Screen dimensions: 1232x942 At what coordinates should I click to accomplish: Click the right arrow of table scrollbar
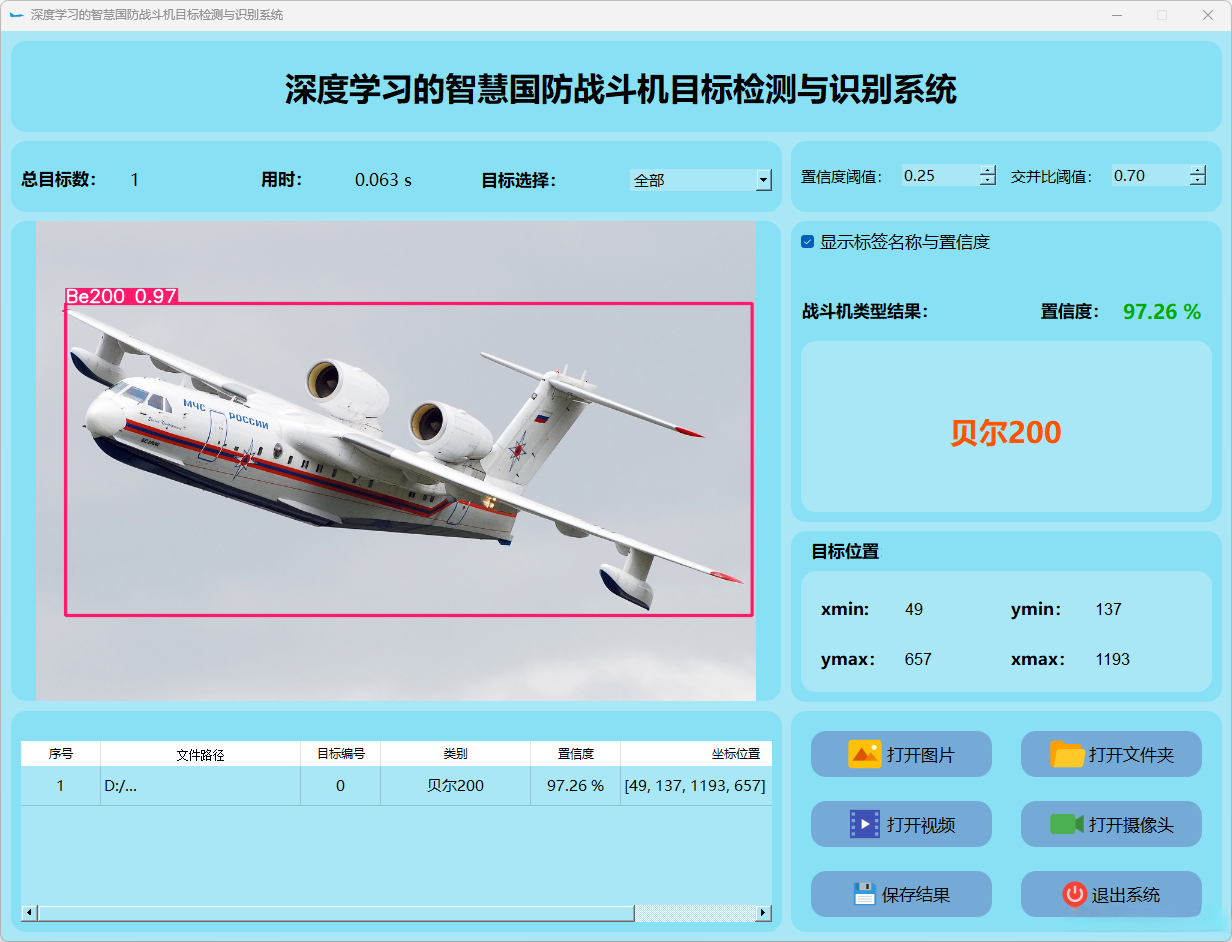point(764,913)
